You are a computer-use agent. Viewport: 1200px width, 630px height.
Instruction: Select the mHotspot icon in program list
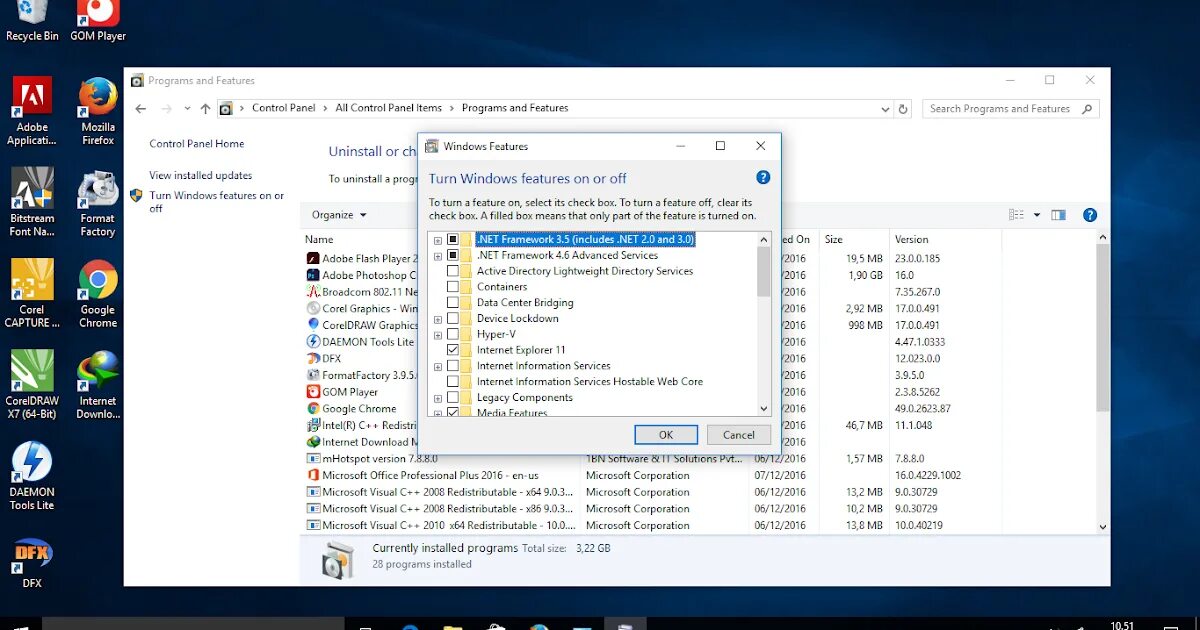(x=313, y=458)
